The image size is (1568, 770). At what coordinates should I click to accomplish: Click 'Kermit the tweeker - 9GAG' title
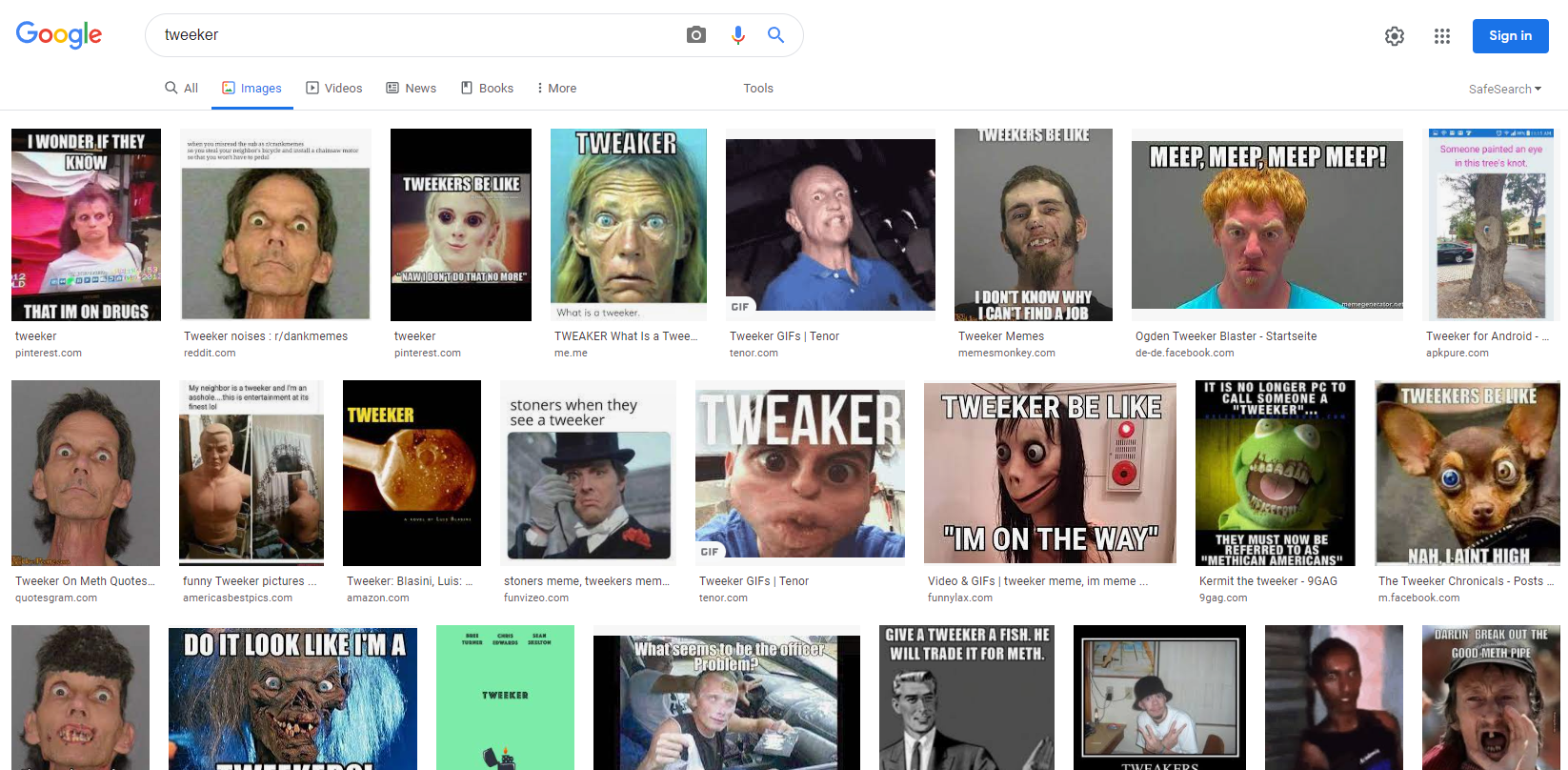click(x=1268, y=581)
